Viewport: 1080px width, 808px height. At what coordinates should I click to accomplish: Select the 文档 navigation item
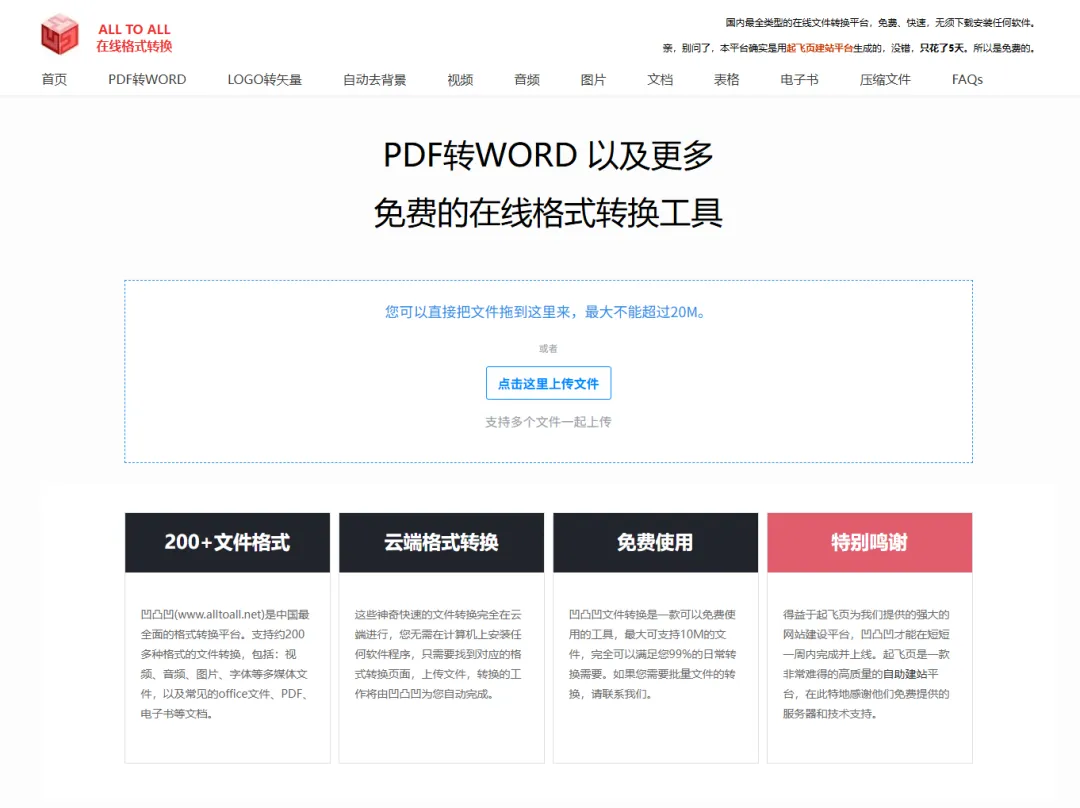click(660, 79)
